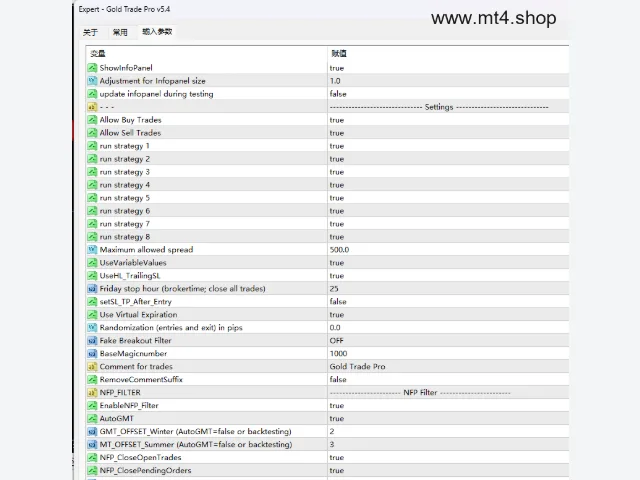Click the Comment for trades row icon
Viewport: 640px width, 480px height.
(x=92, y=367)
